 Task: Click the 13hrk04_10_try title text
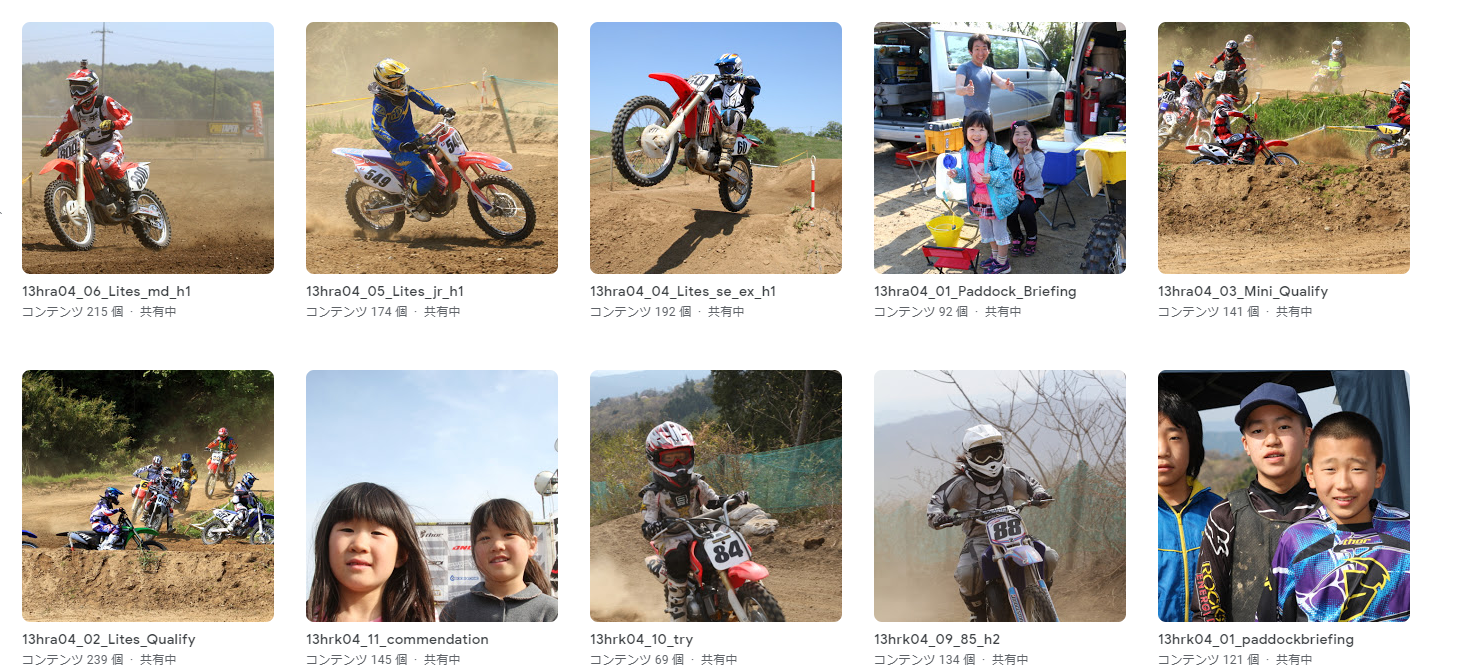pyautogui.click(x=641, y=640)
